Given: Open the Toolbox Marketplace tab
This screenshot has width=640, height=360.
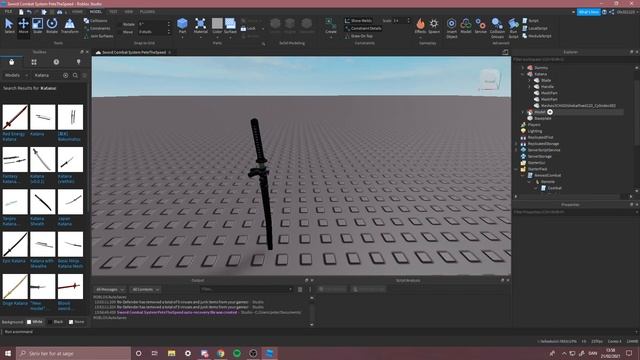Looking at the screenshot, I should [11, 62].
